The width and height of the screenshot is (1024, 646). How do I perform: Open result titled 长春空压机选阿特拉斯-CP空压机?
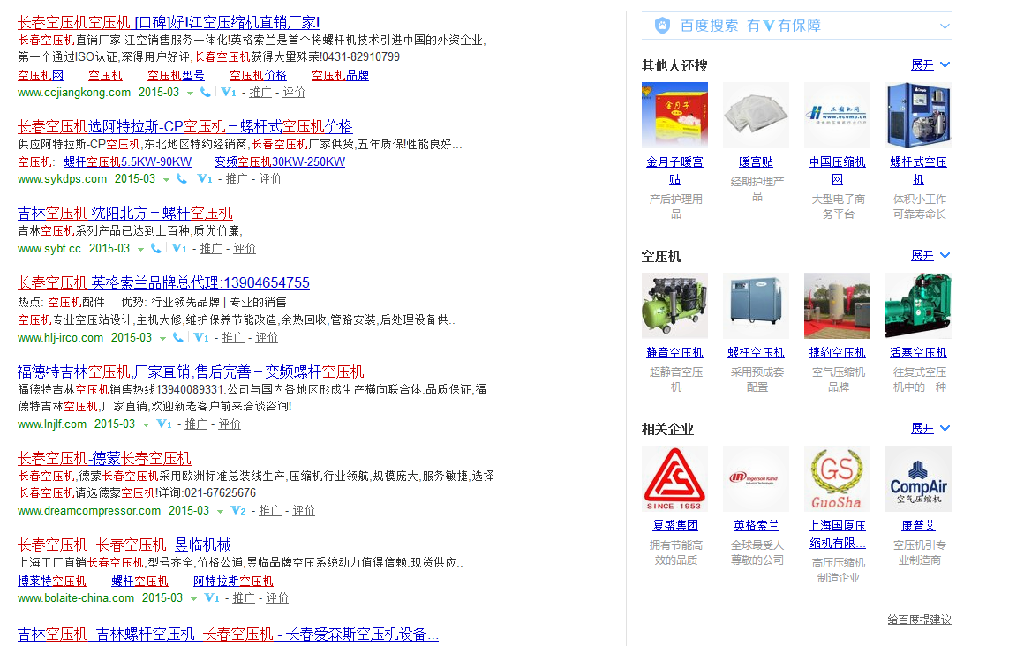[185, 126]
